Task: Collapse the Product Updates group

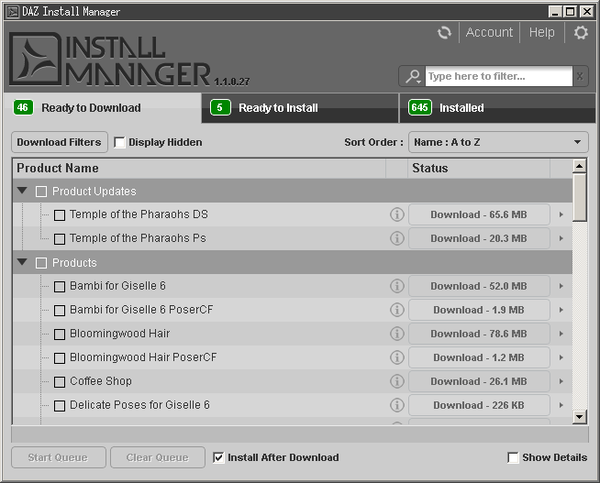Action: [x=22, y=190]
